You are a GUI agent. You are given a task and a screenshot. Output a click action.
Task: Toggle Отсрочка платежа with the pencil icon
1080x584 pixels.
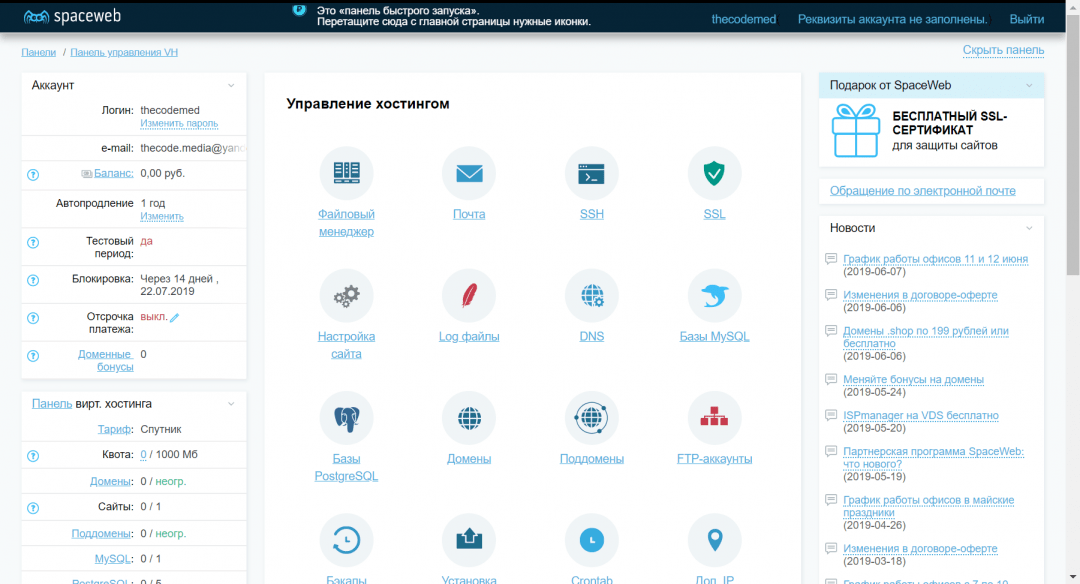coord(175,317)
